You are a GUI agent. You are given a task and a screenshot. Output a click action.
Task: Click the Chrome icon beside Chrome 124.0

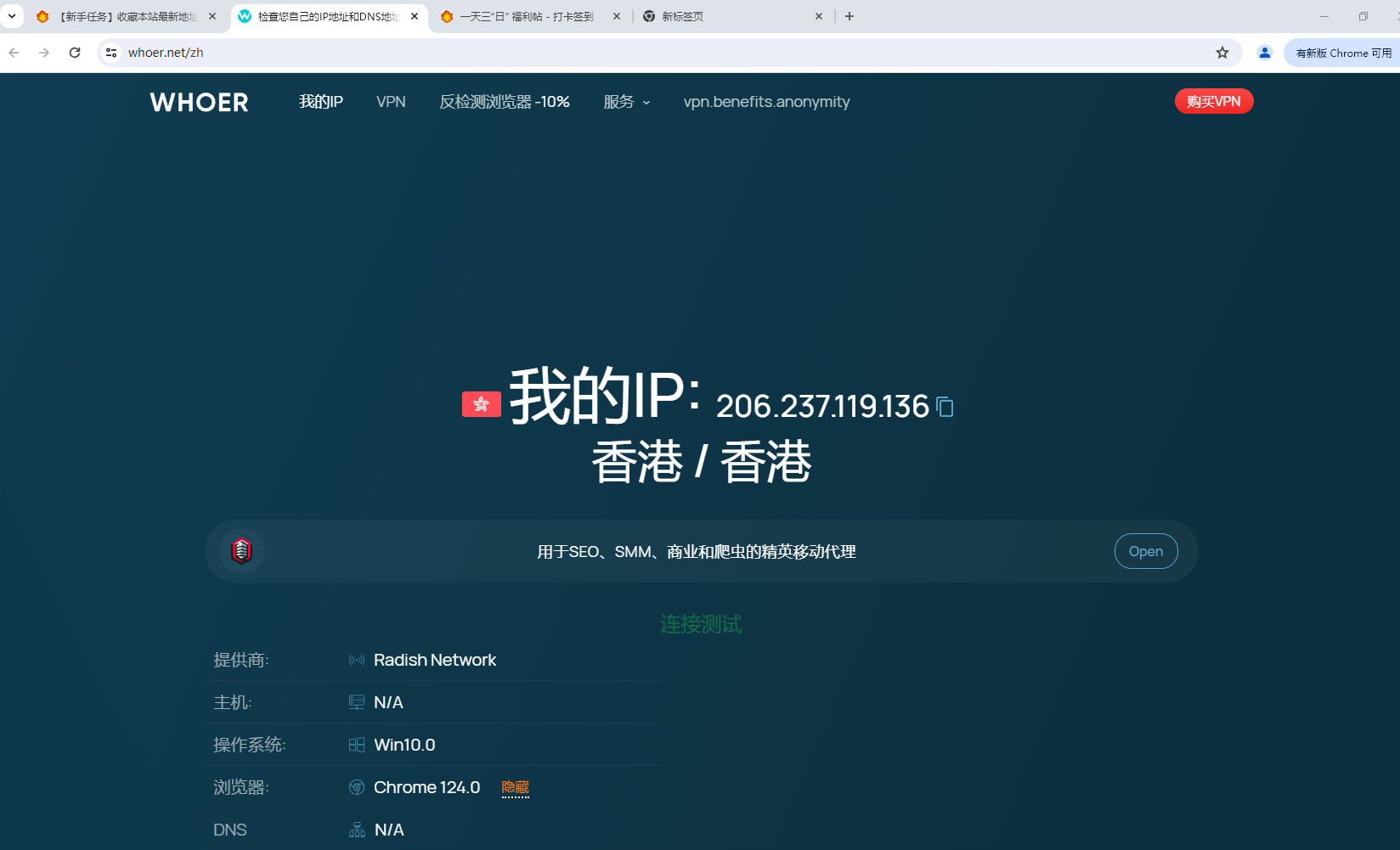click(357, 787)
